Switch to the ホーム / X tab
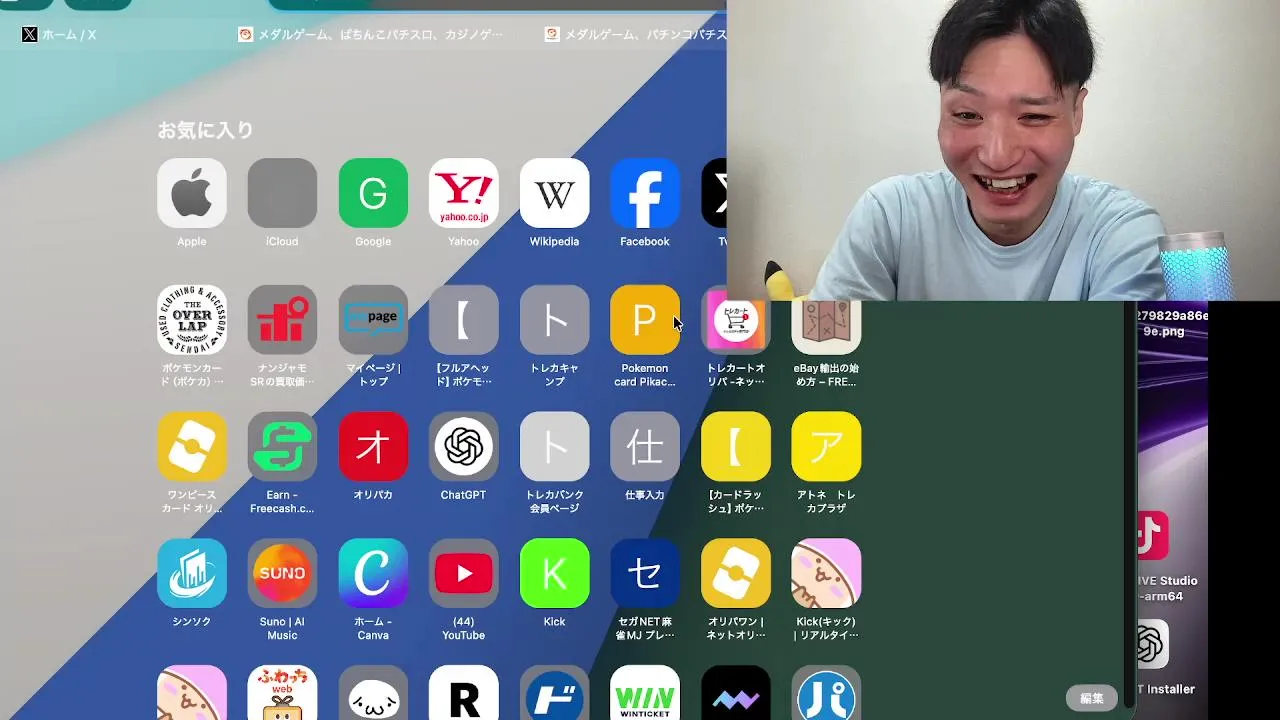 click(x=60, y=35)
